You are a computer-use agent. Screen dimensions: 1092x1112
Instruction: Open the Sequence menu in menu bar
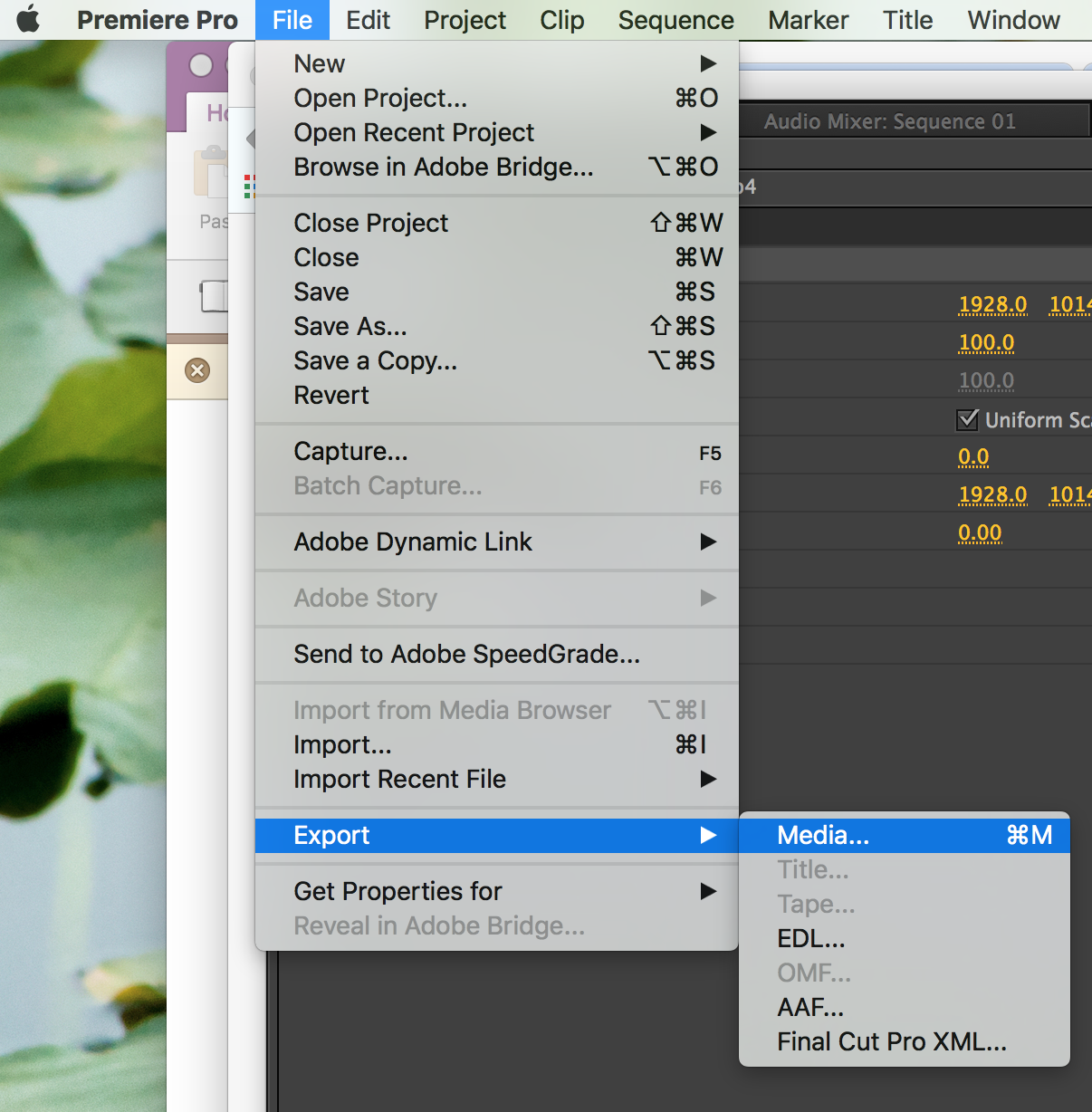click(x=675, y=20)
